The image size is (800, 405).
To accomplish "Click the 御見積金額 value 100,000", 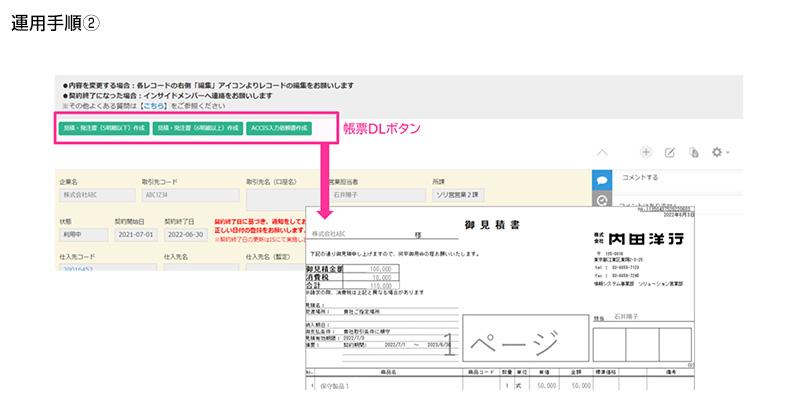I will click(x=381, y=269).
